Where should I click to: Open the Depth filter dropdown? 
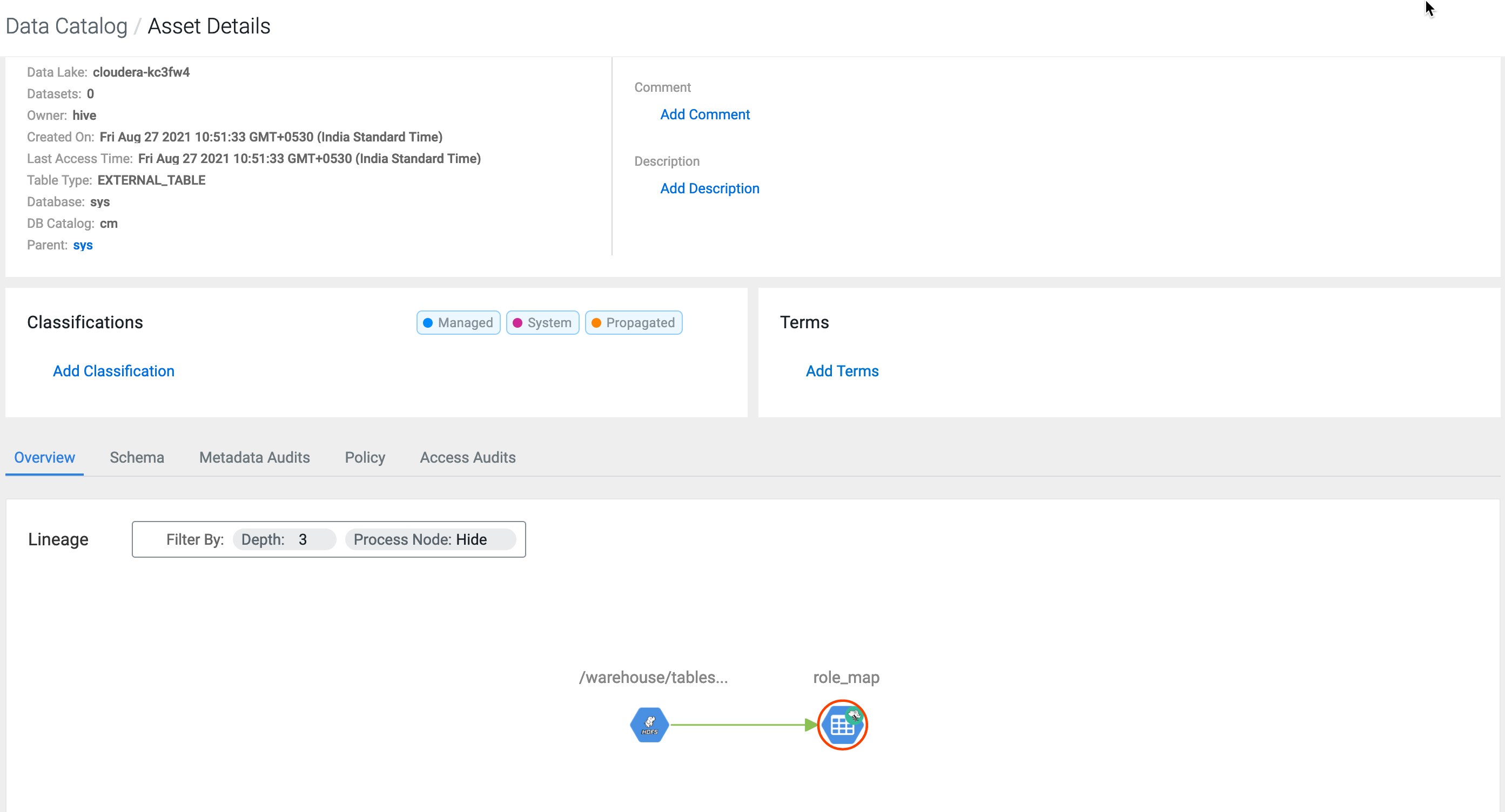point(284,539)
